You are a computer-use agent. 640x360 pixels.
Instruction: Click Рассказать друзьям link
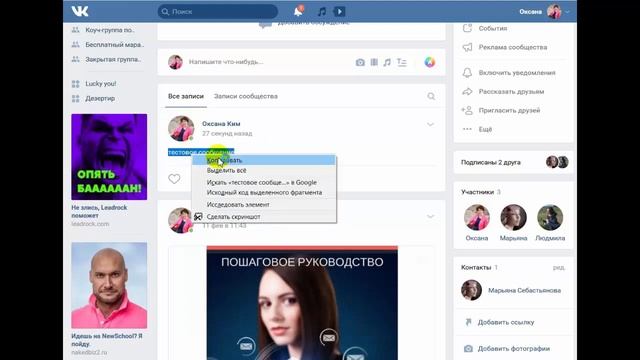(511, 91)
